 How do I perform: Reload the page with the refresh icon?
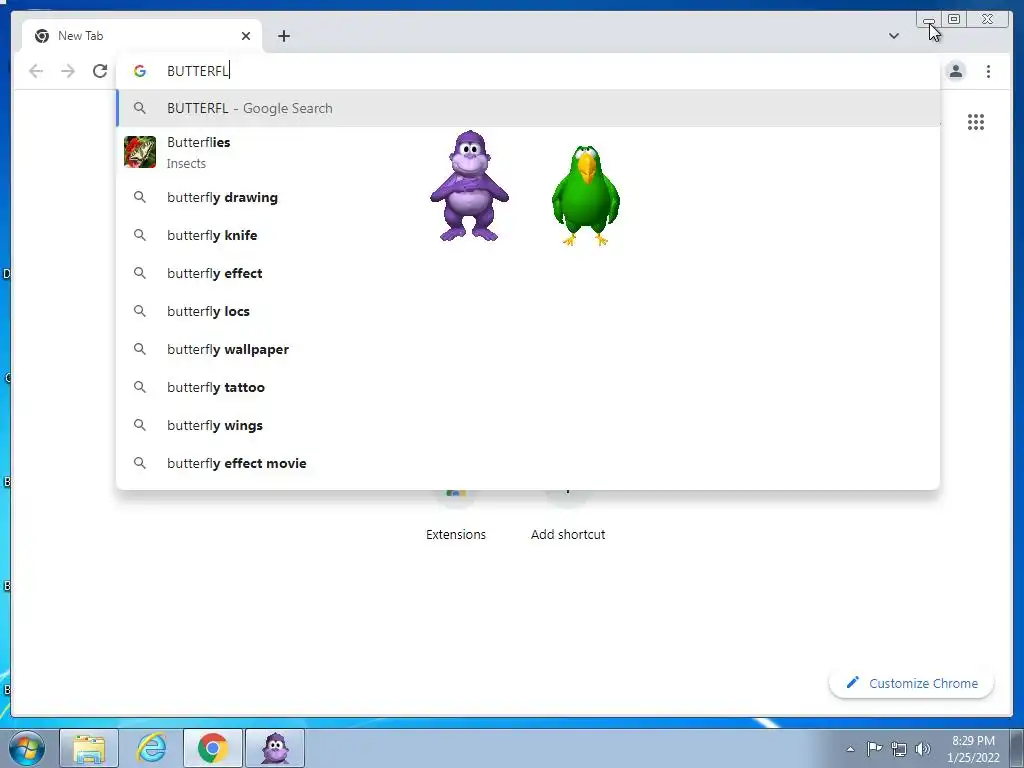coord(99,71)
